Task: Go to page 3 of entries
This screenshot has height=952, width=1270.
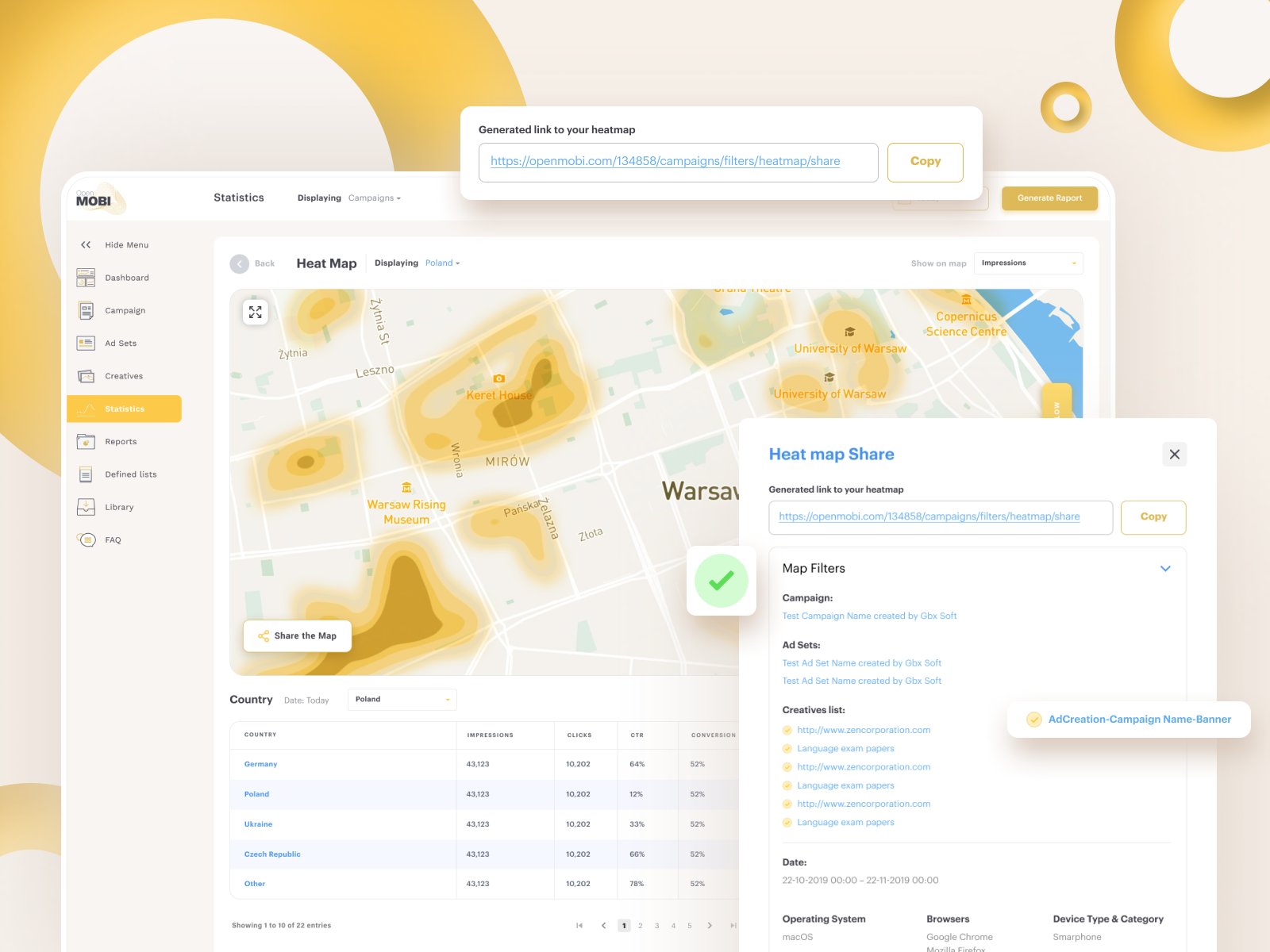Action: (657, 926)
